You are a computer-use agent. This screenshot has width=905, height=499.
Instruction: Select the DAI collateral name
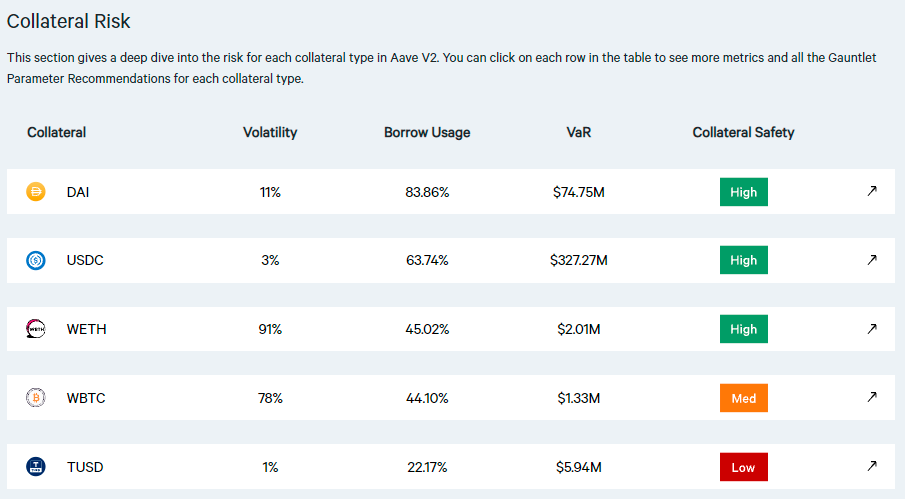78,192
